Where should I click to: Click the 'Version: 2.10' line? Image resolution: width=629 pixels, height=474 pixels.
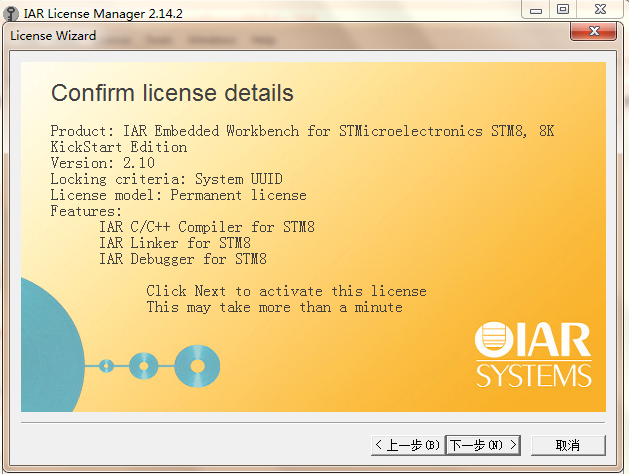(x=103, y=163)
